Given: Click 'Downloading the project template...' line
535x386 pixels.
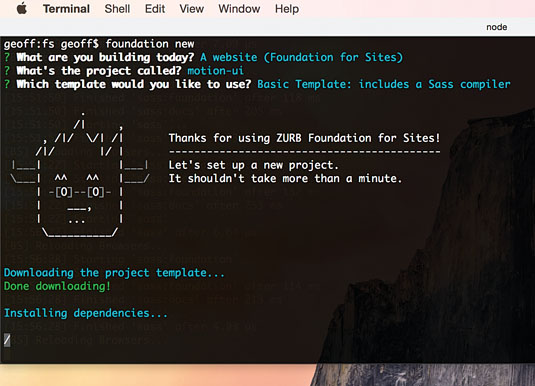Looking at the screenshot, I should click(x=114, y=273).
